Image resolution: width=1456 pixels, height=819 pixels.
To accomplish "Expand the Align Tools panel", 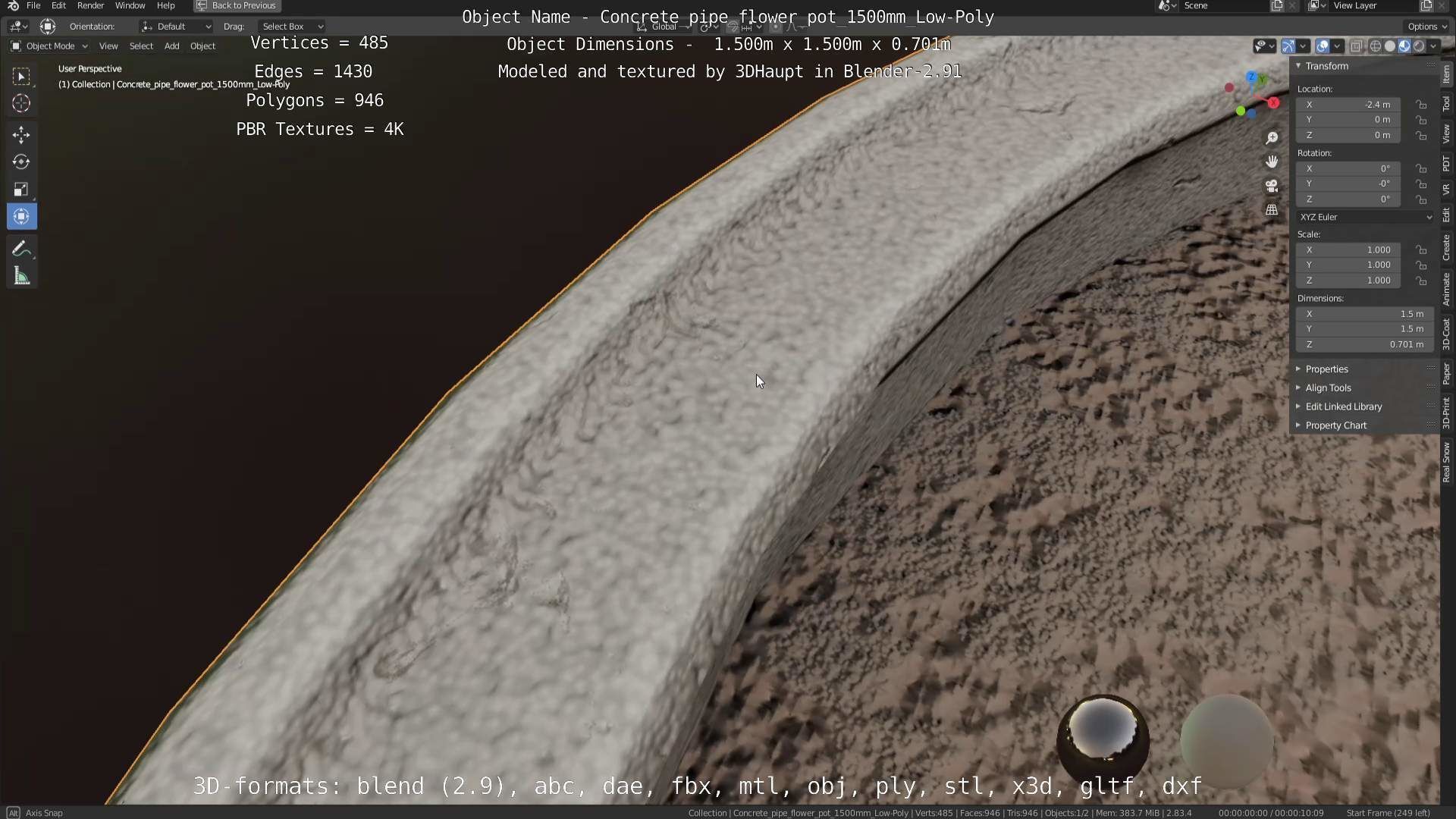I will [x=1328, y=388].
